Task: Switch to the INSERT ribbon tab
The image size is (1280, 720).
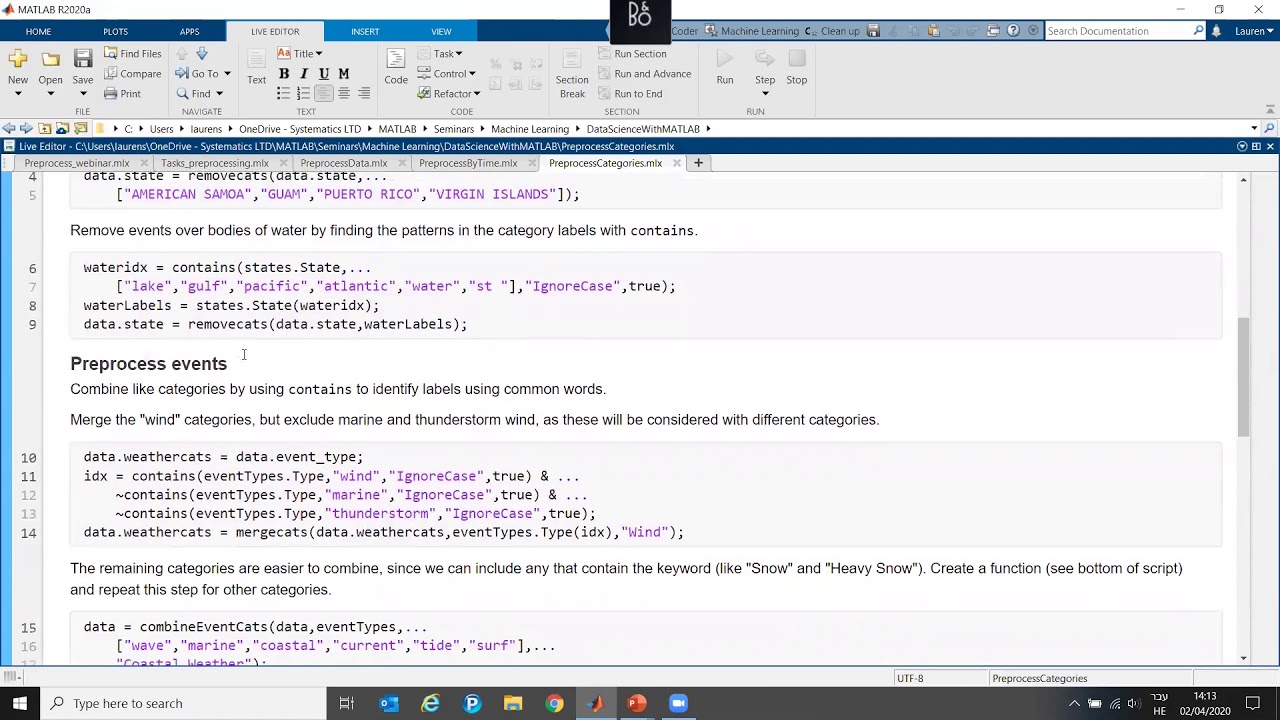Action: [365, 31]
